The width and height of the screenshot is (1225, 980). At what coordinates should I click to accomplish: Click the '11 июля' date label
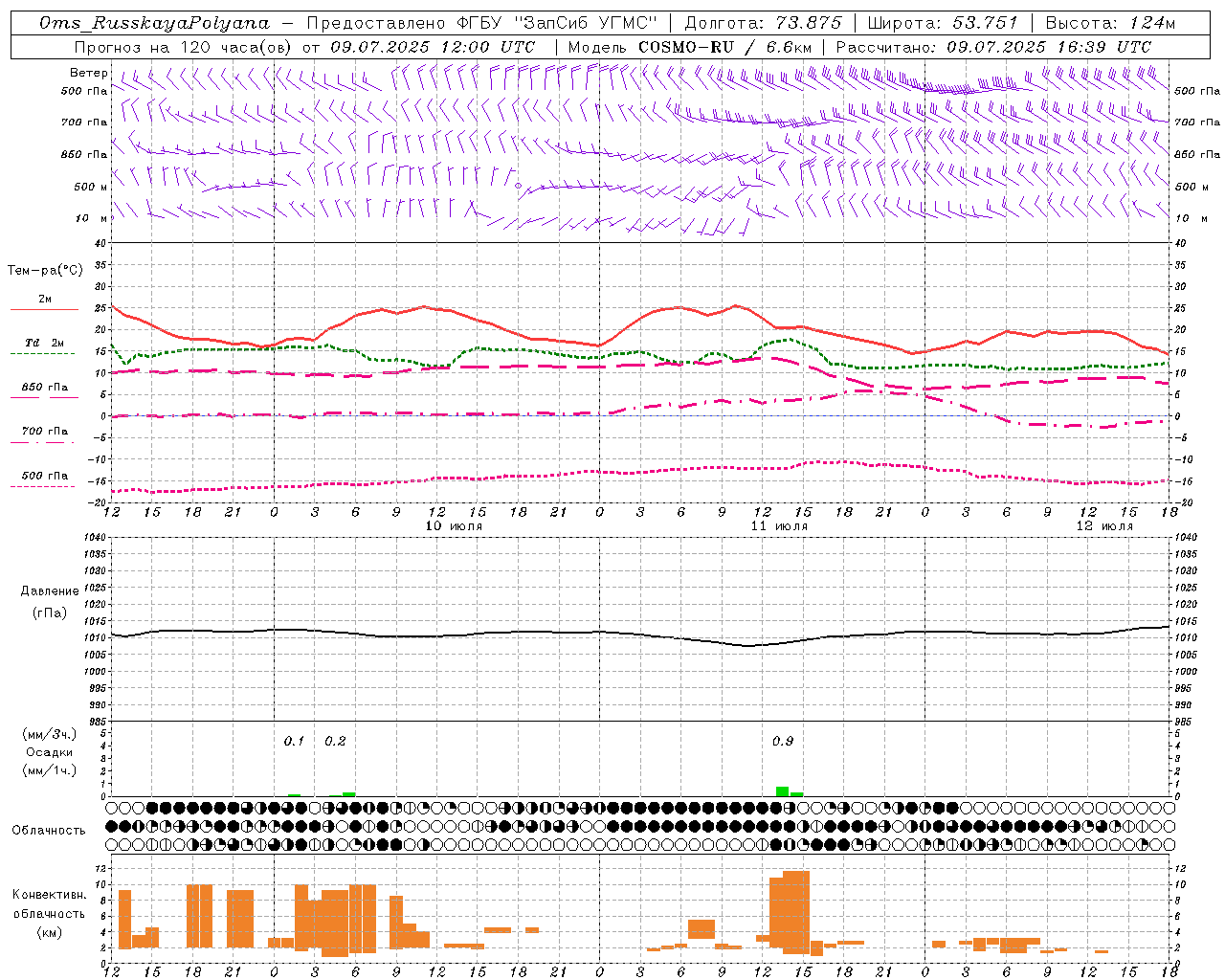coord(779,526)
